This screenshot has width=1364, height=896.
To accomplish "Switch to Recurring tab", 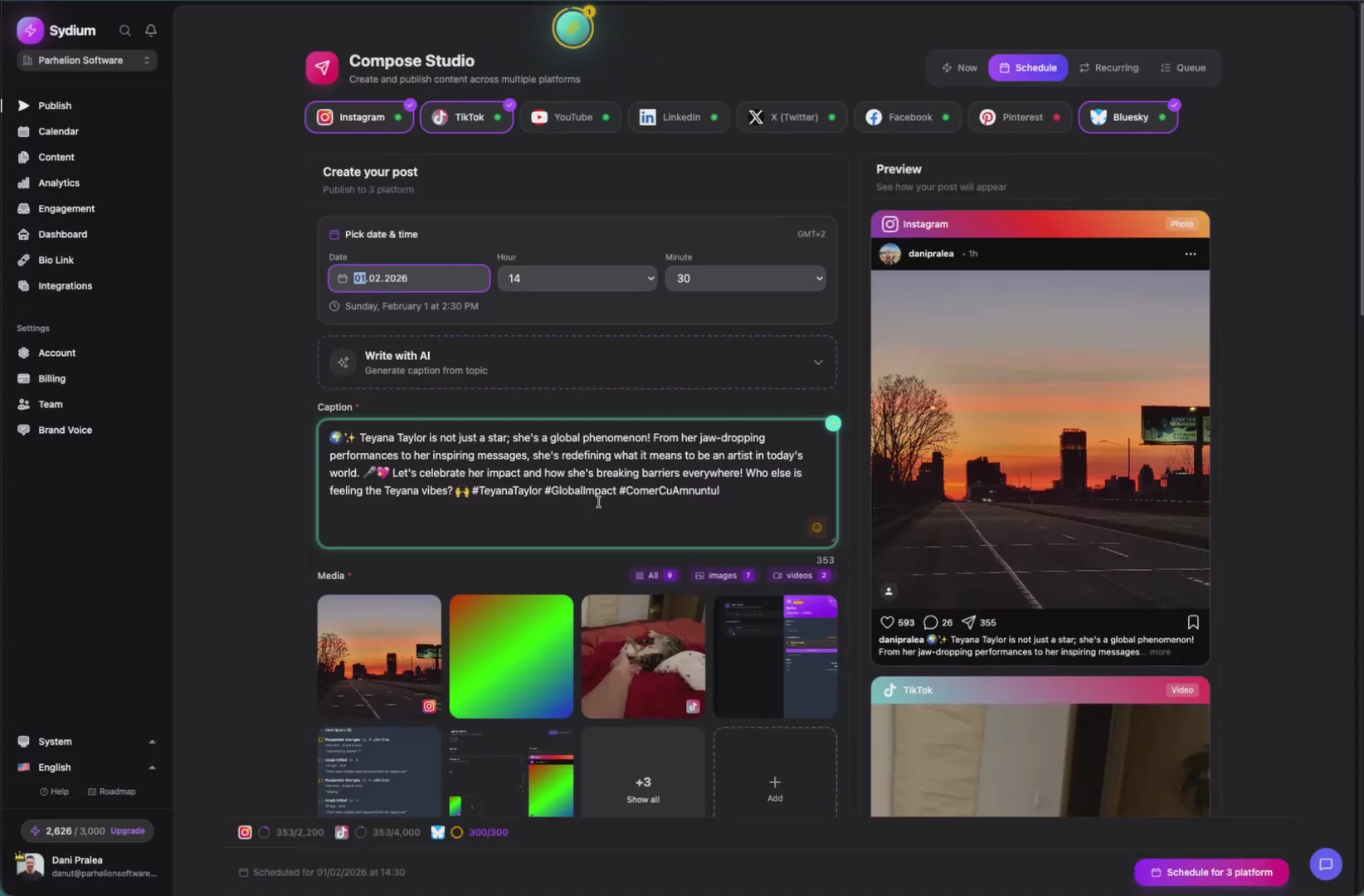I will click(x=1108, y=68).
